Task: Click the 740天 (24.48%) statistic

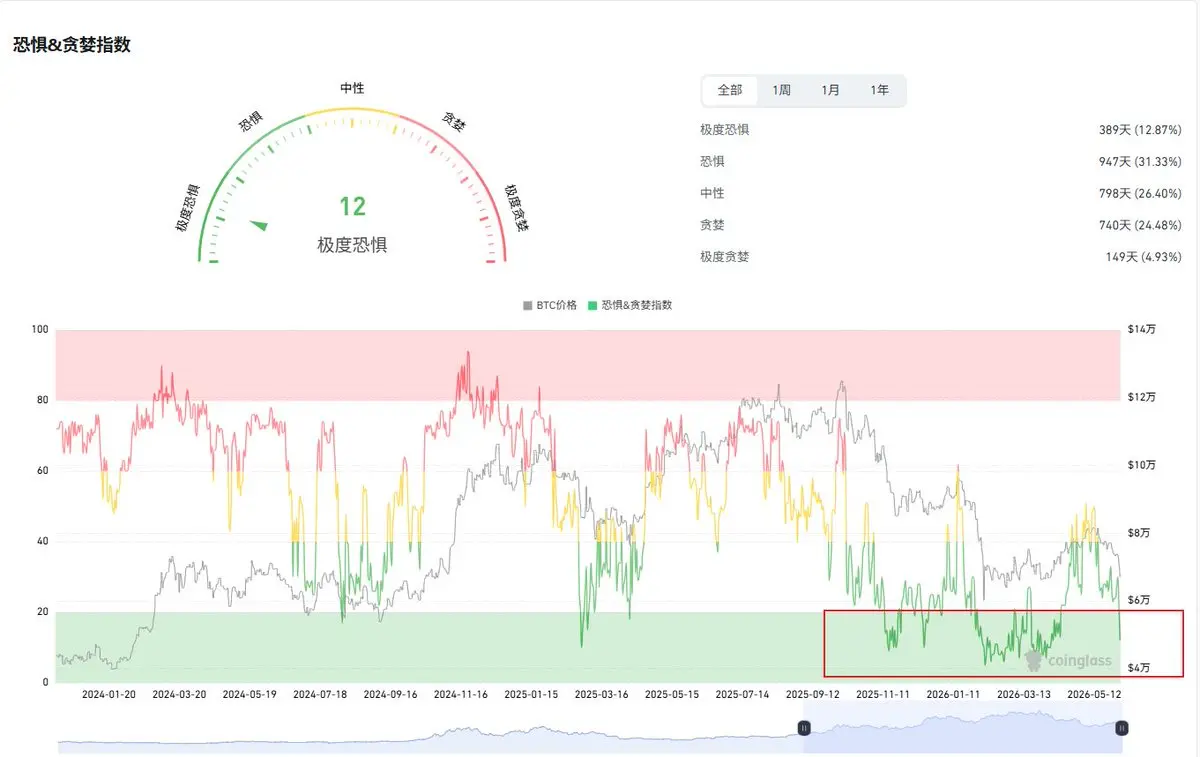Action: [1140, 226]
